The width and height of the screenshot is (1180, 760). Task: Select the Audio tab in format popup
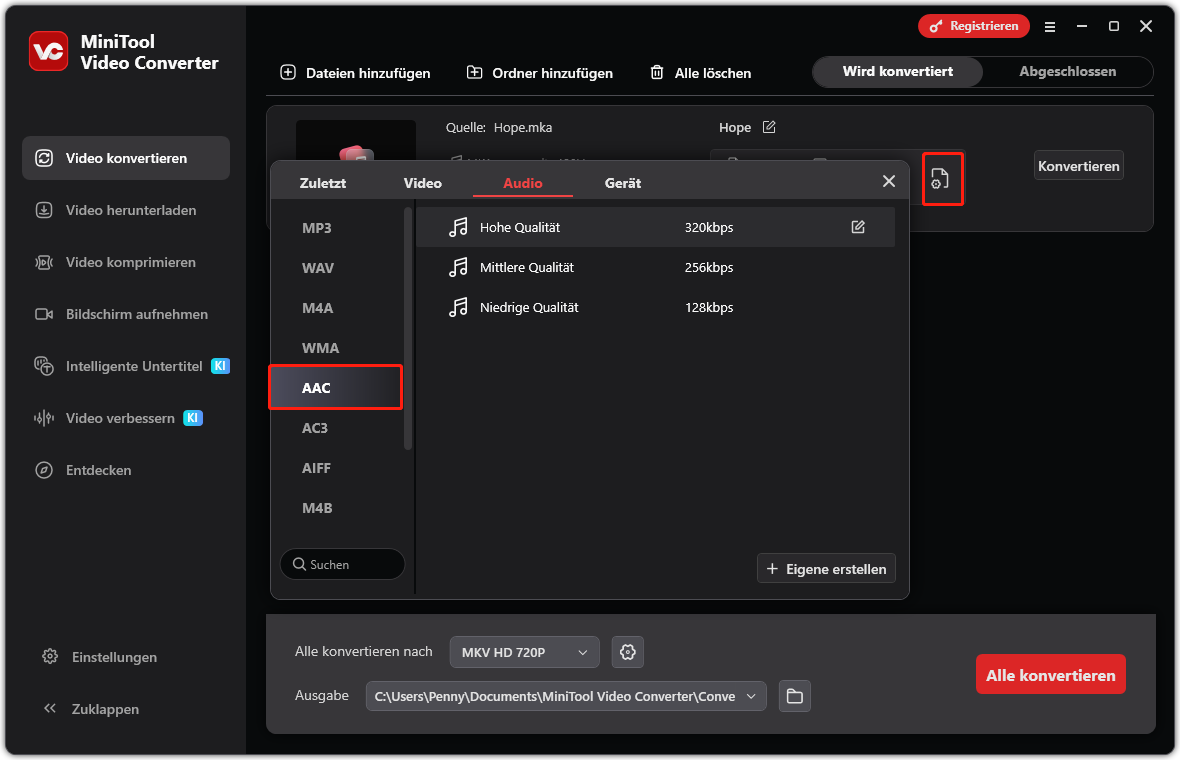click(522, 183)
